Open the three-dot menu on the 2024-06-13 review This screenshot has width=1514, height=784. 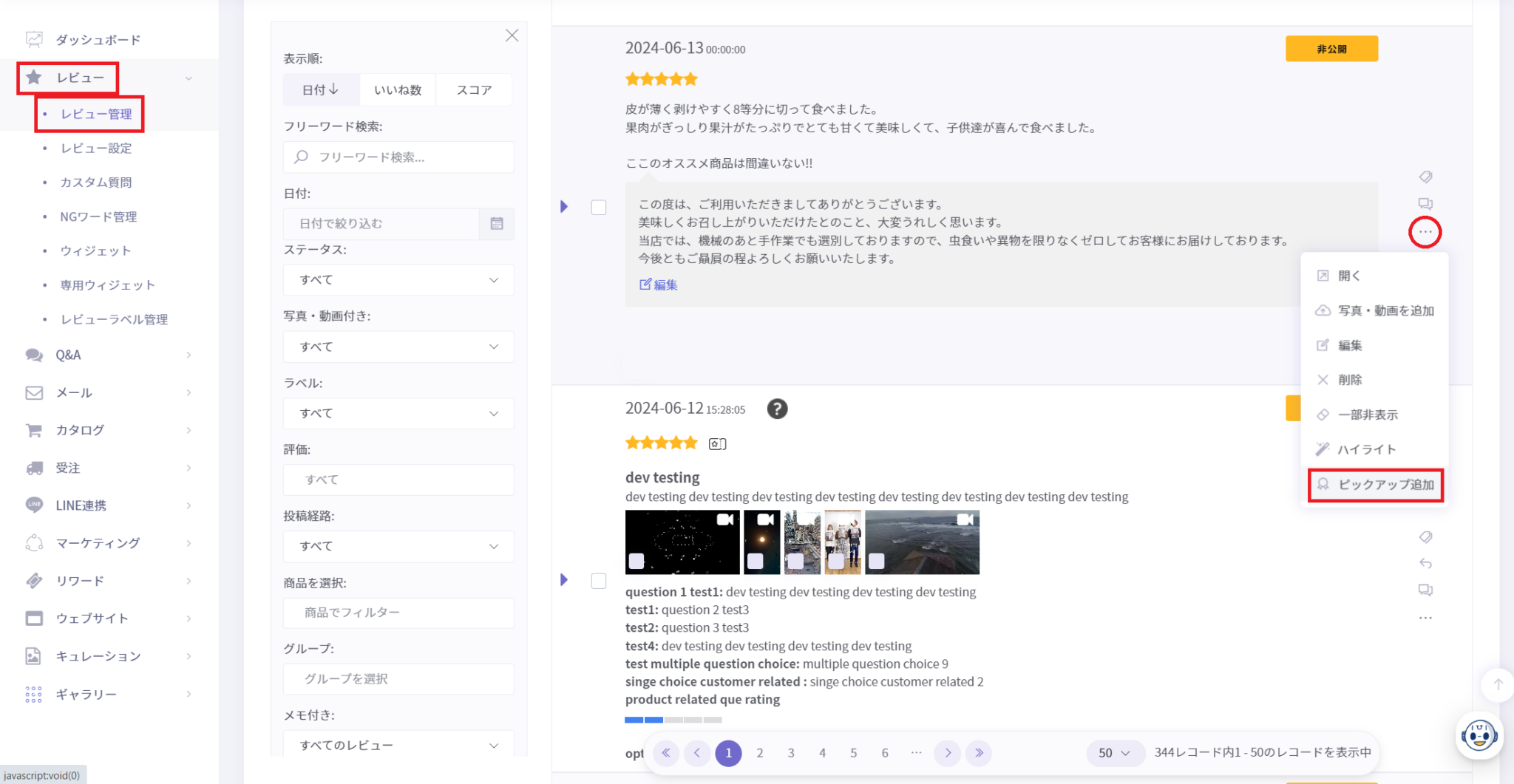(x=1425, y=232)
